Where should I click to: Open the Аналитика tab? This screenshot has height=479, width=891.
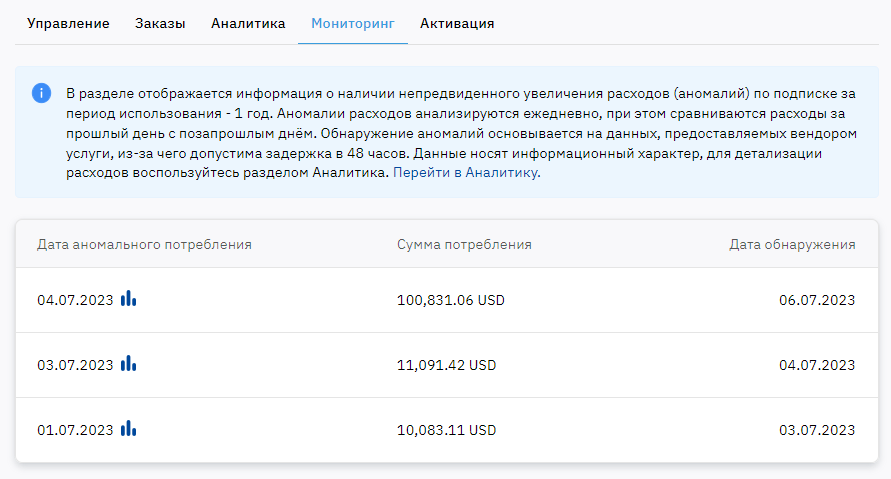(x=248, y=23)
